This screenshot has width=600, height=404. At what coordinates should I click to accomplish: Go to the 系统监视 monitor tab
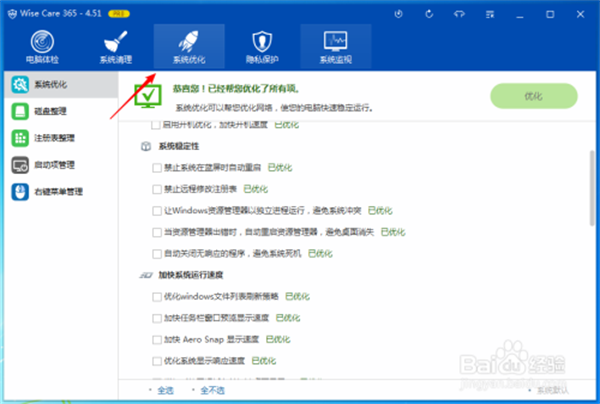click(336, 47)
